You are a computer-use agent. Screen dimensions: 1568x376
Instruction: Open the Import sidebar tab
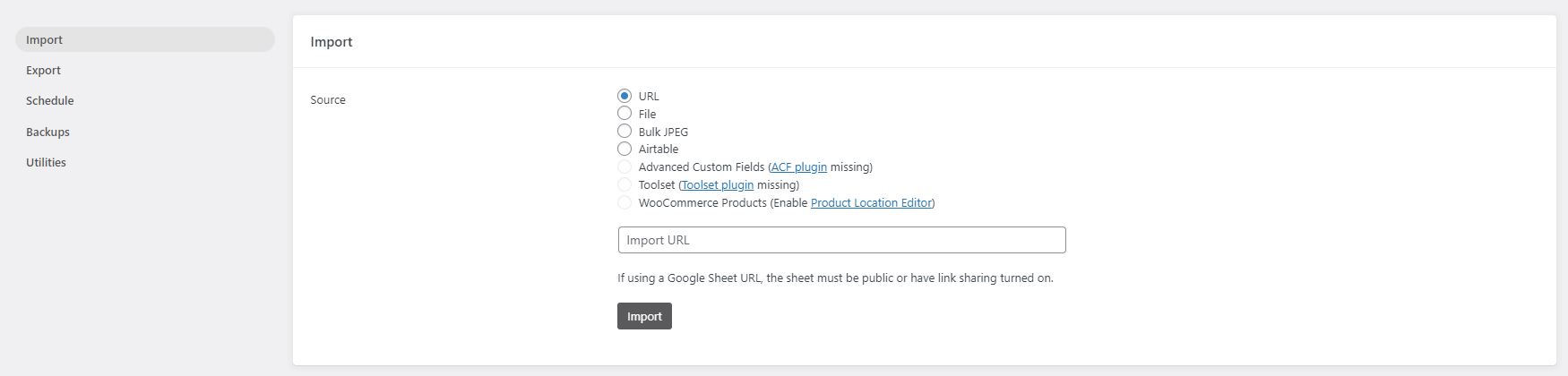click(145, 39)
